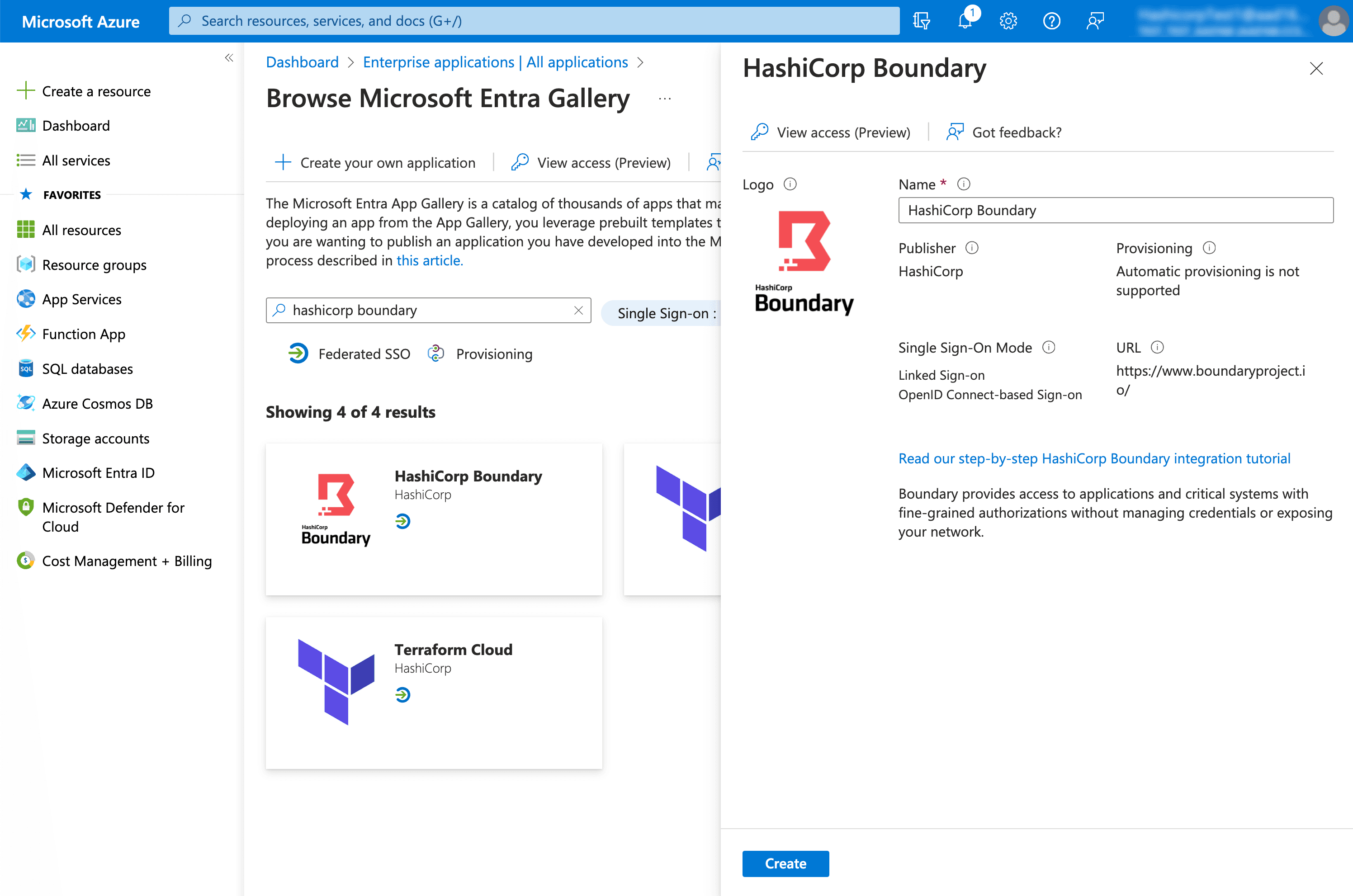This screenshot has height=896, width=1353.
Task: Click Federated SSO icon on Terraform Cloud card
Action: tap(403, 695)
